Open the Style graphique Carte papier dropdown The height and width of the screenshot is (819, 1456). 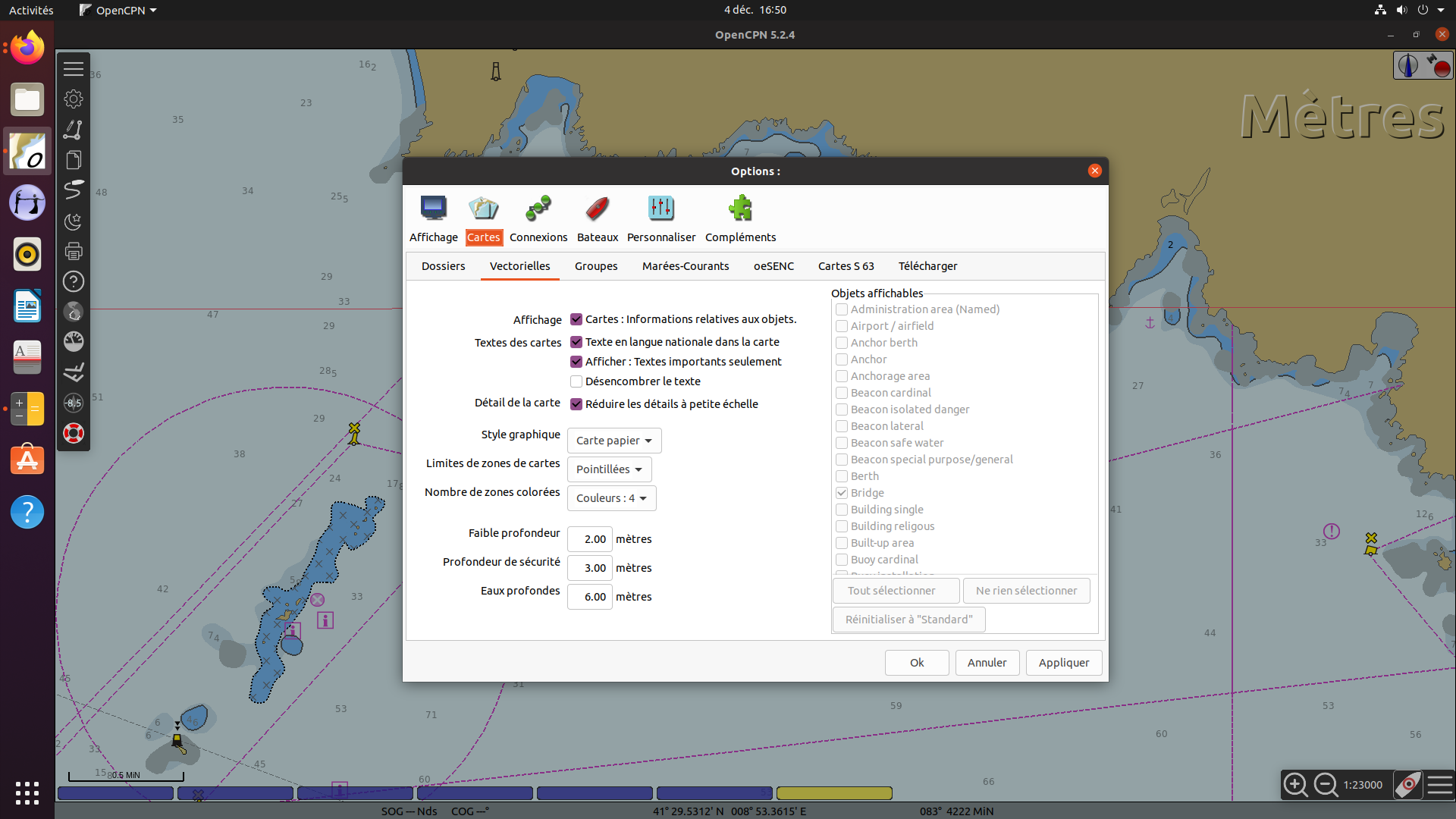614,441
